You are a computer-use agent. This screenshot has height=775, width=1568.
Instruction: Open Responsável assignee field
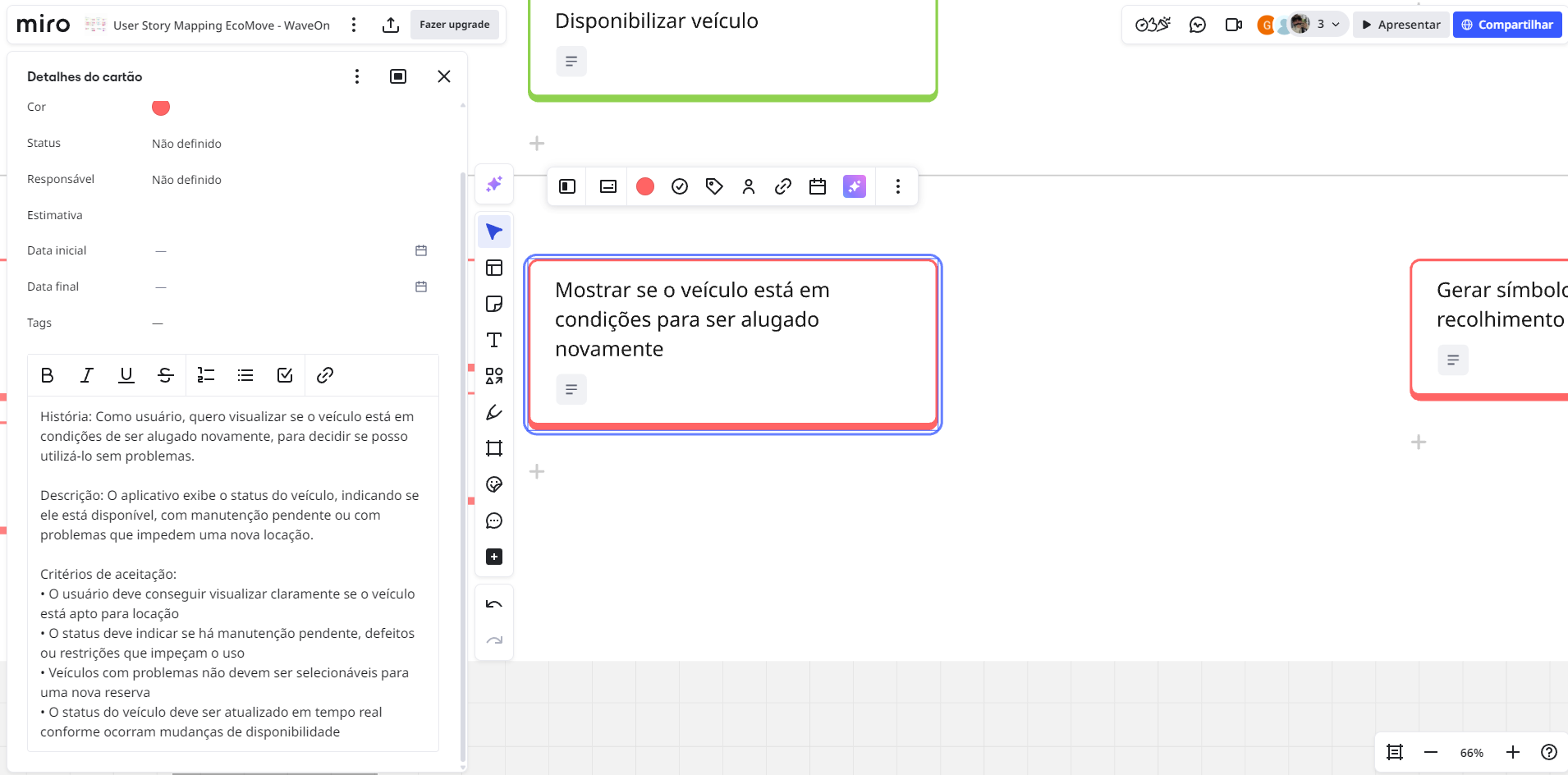[x=187, y=180]
